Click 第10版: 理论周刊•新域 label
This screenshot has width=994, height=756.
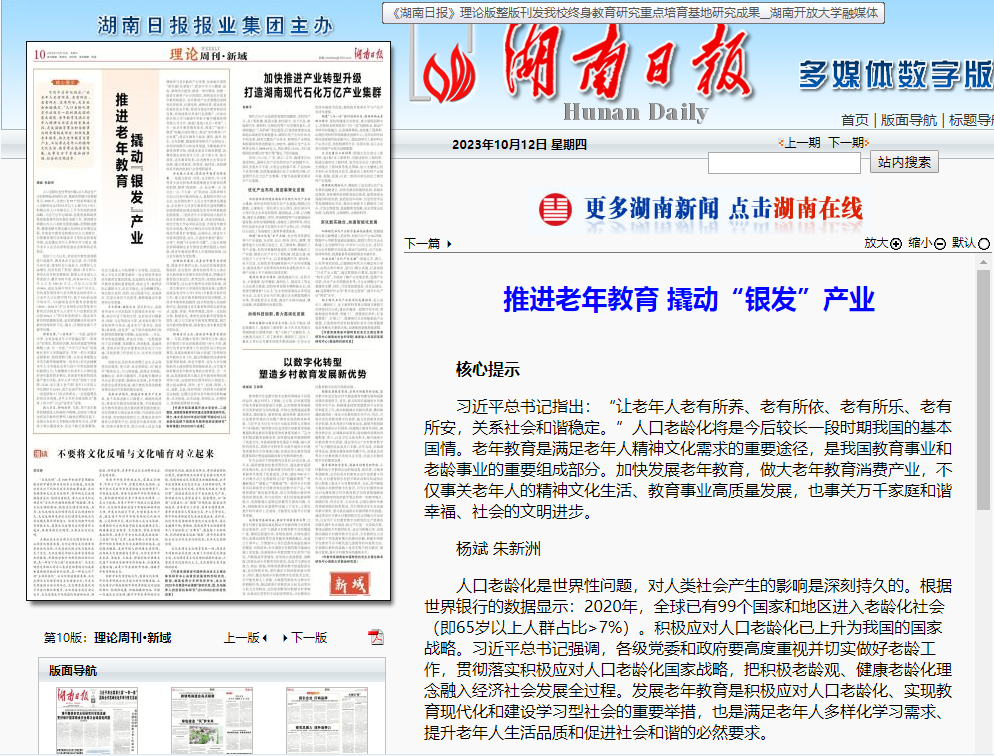click(107, 637)
